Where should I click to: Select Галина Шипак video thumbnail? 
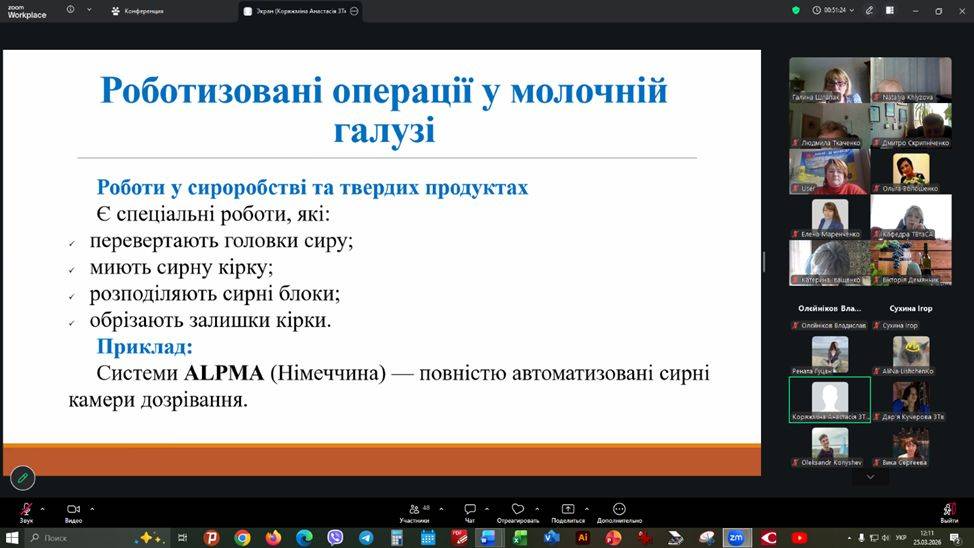pos(828,80)
